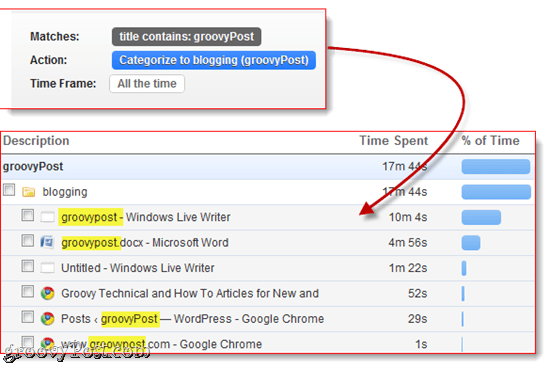Tick checkbox for groovypost - Windows Live Writer
The height and width of the screenshot is (368, 550).
[x=28, y=215]
